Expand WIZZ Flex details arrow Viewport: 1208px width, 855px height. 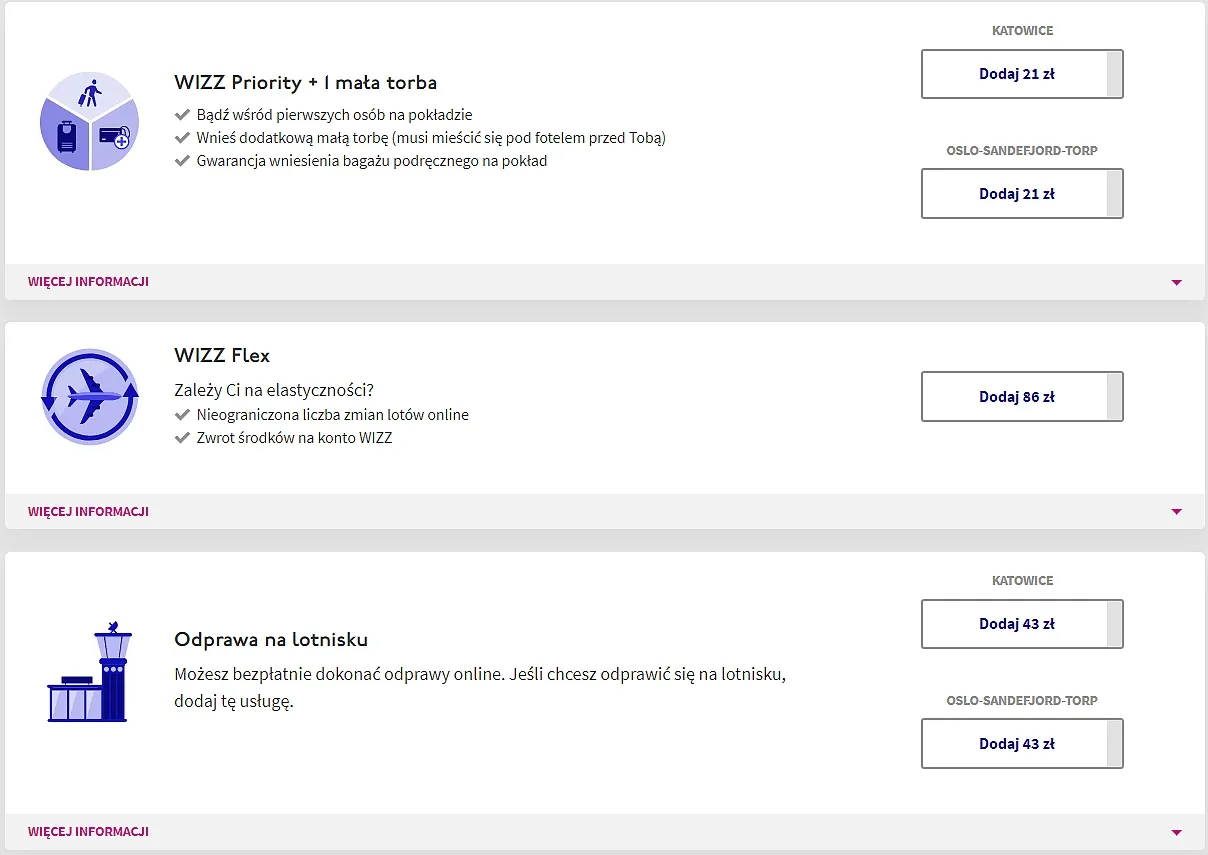[x=1176, y=512]
